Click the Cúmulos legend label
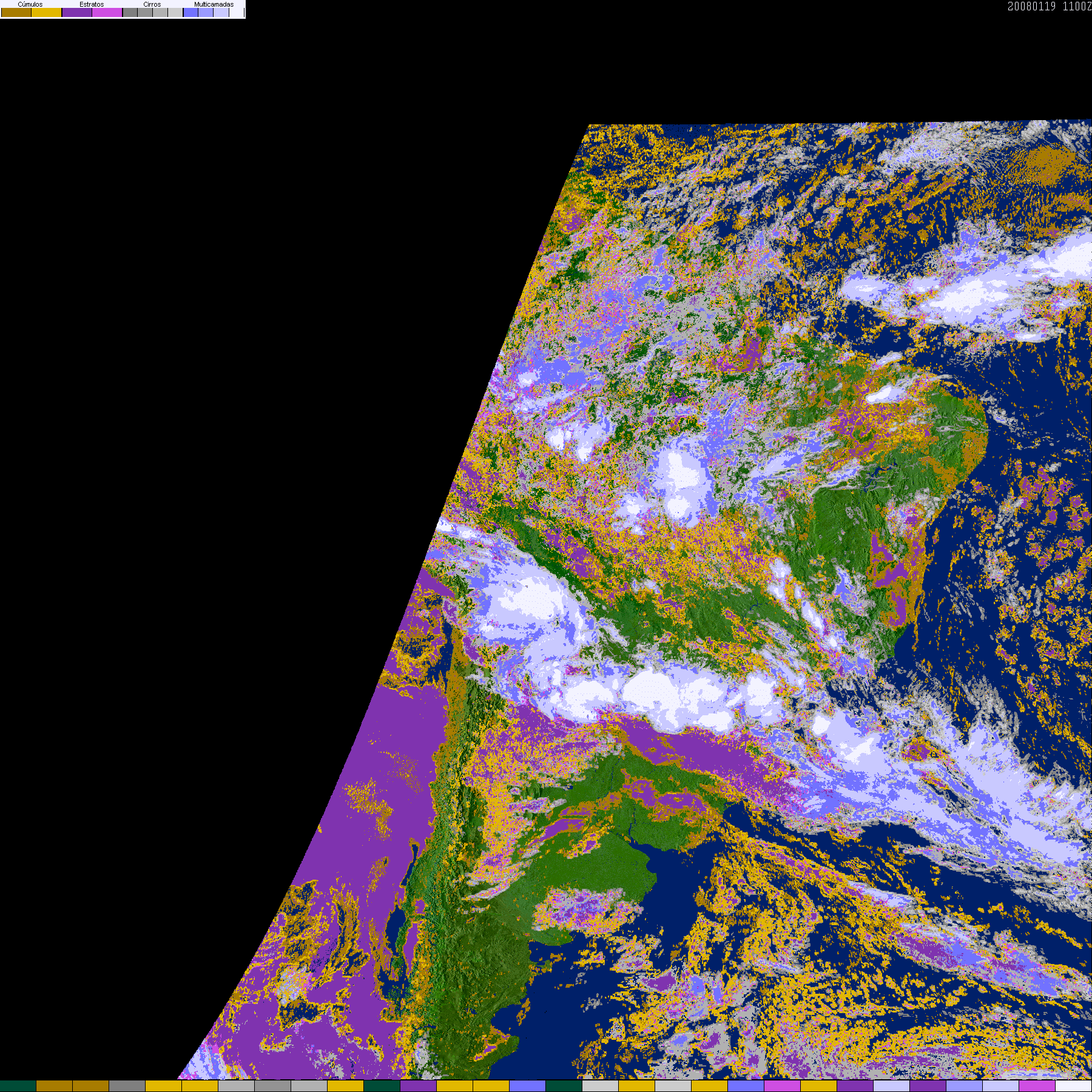1092x1092 pixels. [x=30, y=4]
